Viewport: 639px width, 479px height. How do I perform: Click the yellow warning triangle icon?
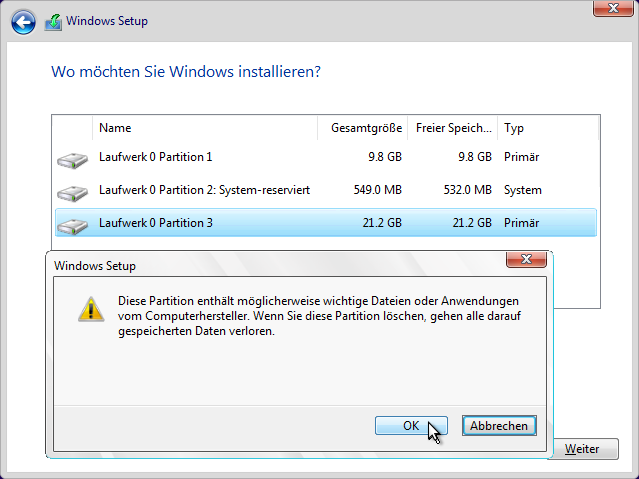click(x=91, y=309)
